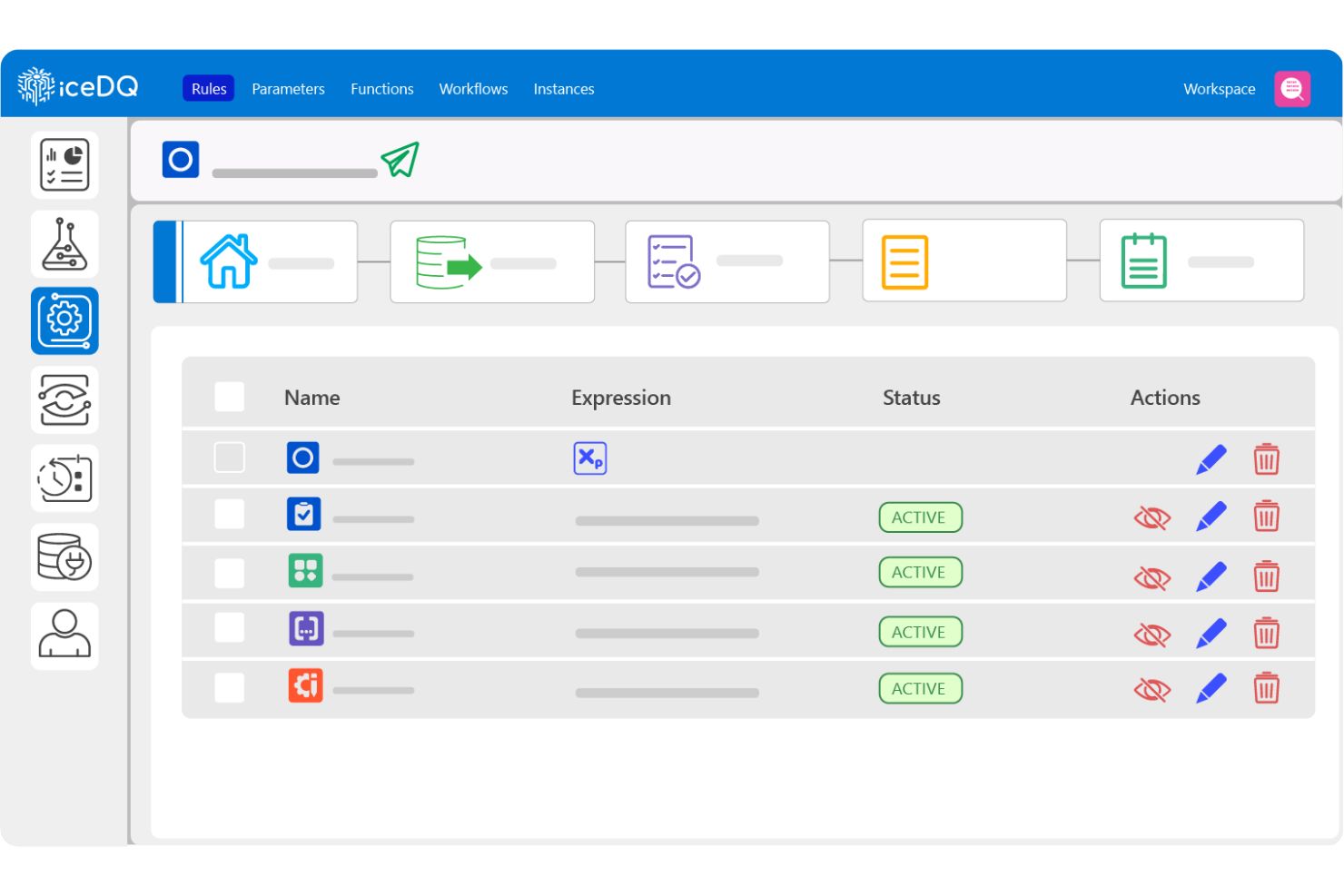Open the user profile sidebar icon
This screenshot has width=1344, height=896.
click(x=64, y=635)
